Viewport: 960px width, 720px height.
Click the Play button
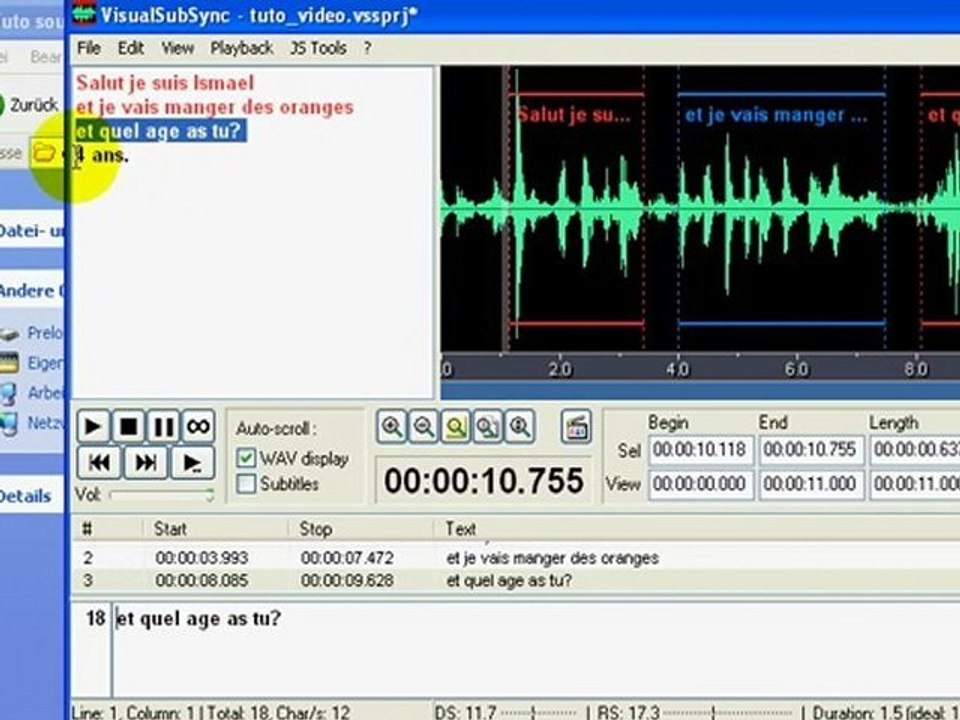[93, 426]
